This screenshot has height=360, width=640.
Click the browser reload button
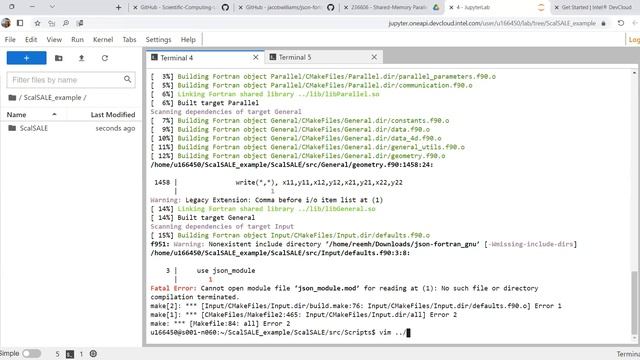[x=620, y=23]
